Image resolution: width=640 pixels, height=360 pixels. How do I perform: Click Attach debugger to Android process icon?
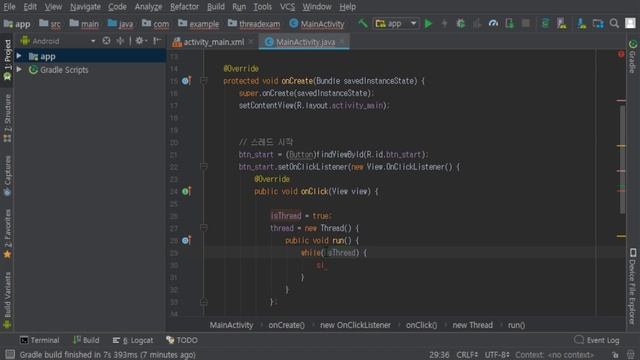pos(509,24)
